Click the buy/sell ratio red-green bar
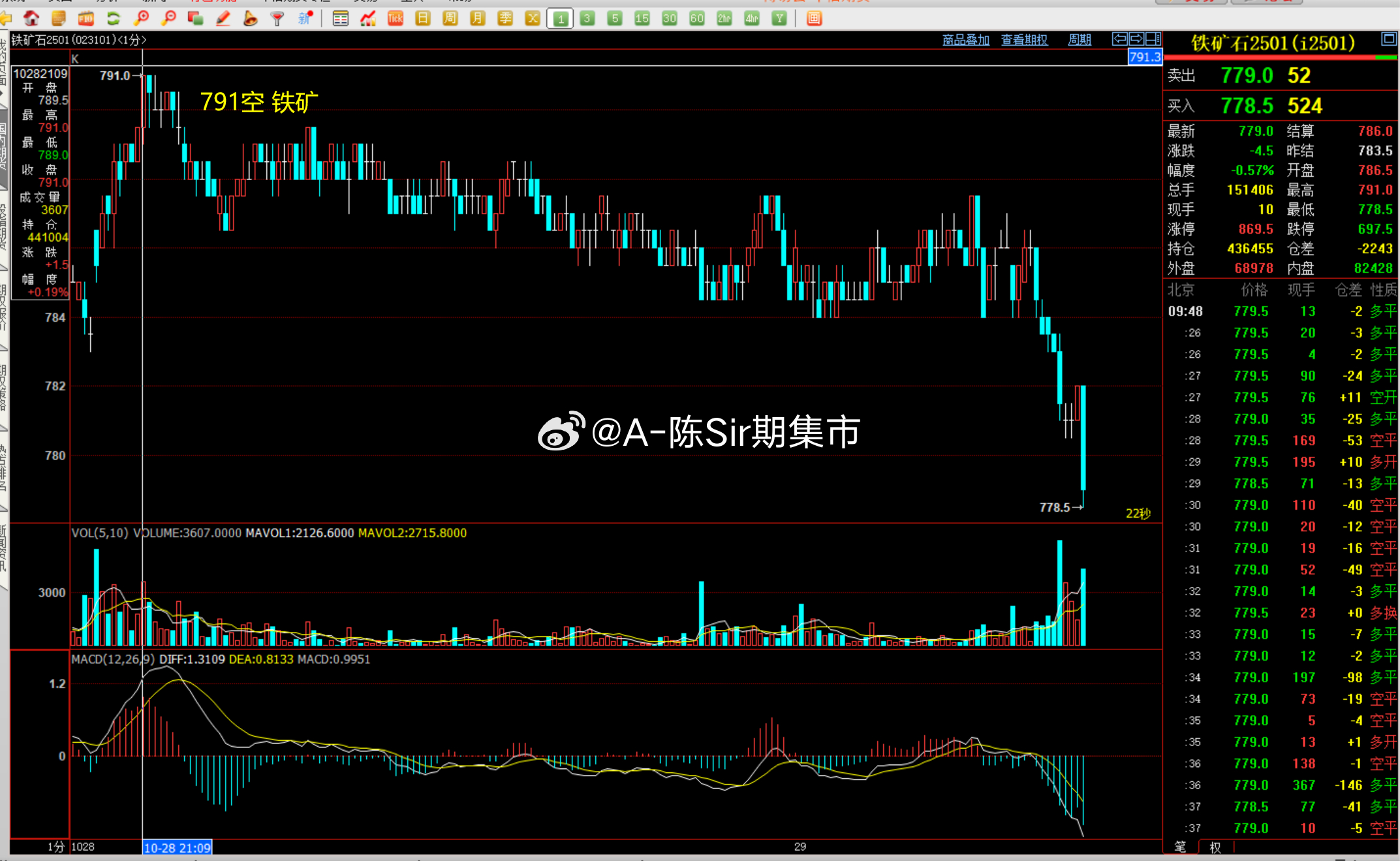This screenshot has height=861, width=1400. pyautogui.click(x=1281, y=58)
